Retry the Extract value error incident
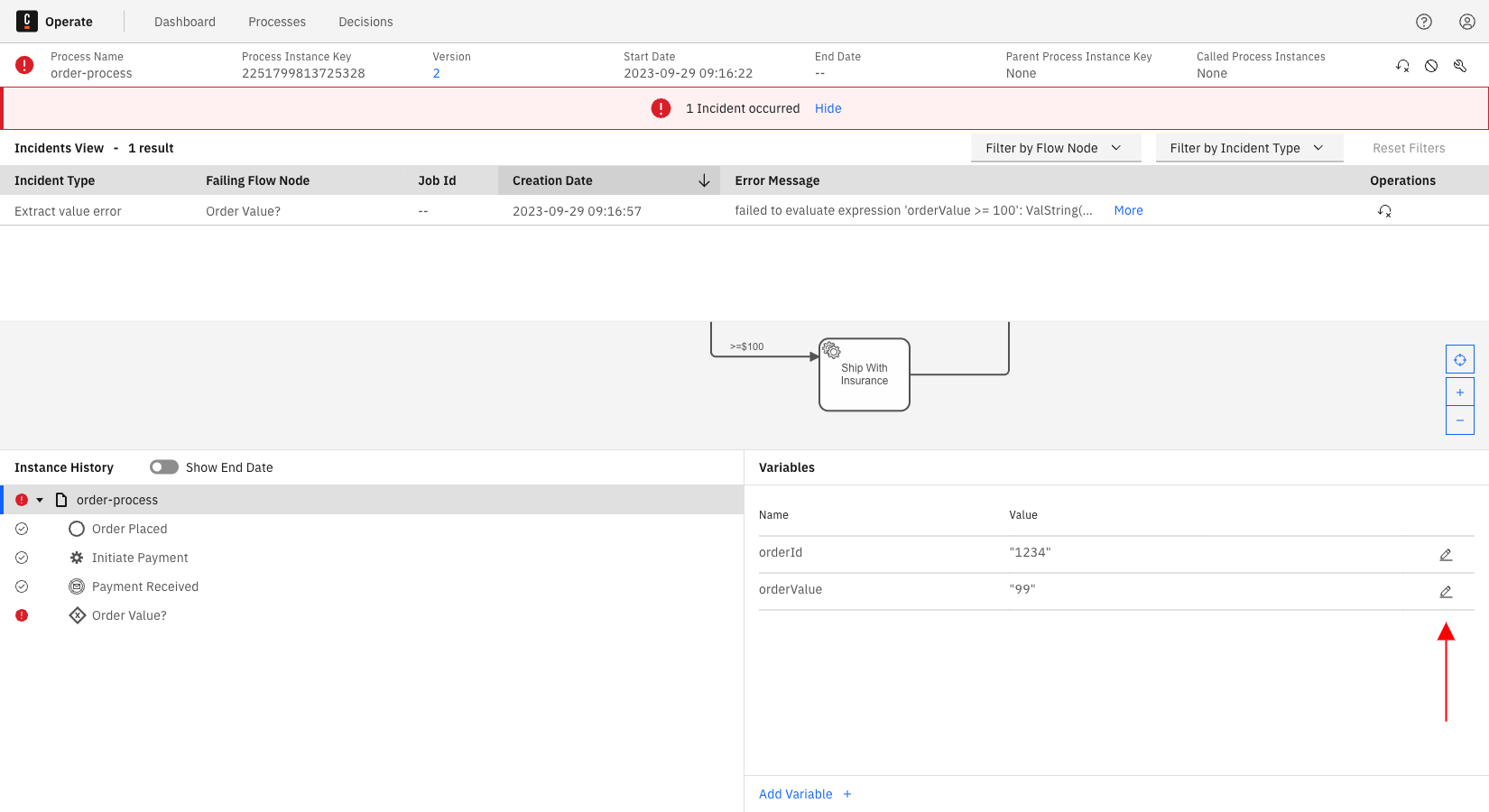The height and width of the screenshot is (812, 1489). (x=1384, y=211)
